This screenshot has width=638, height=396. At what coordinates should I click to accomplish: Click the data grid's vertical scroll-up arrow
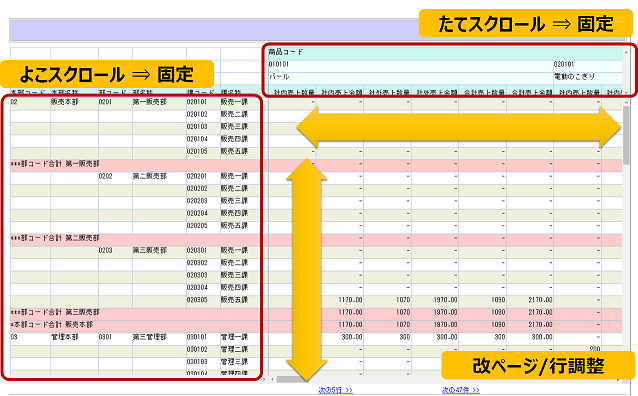(625, 103)
